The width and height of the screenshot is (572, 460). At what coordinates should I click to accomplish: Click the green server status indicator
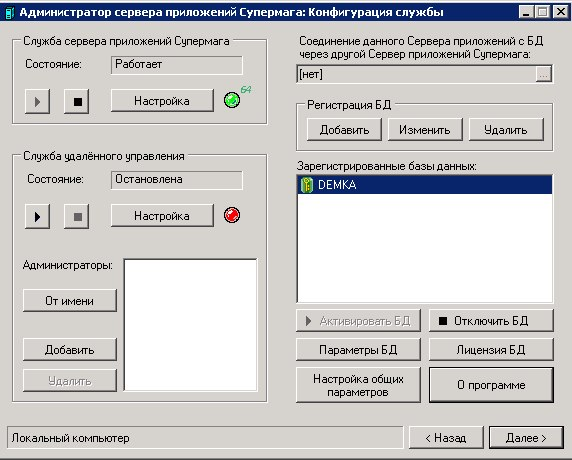pyautogui.click(x=232, y=100)
